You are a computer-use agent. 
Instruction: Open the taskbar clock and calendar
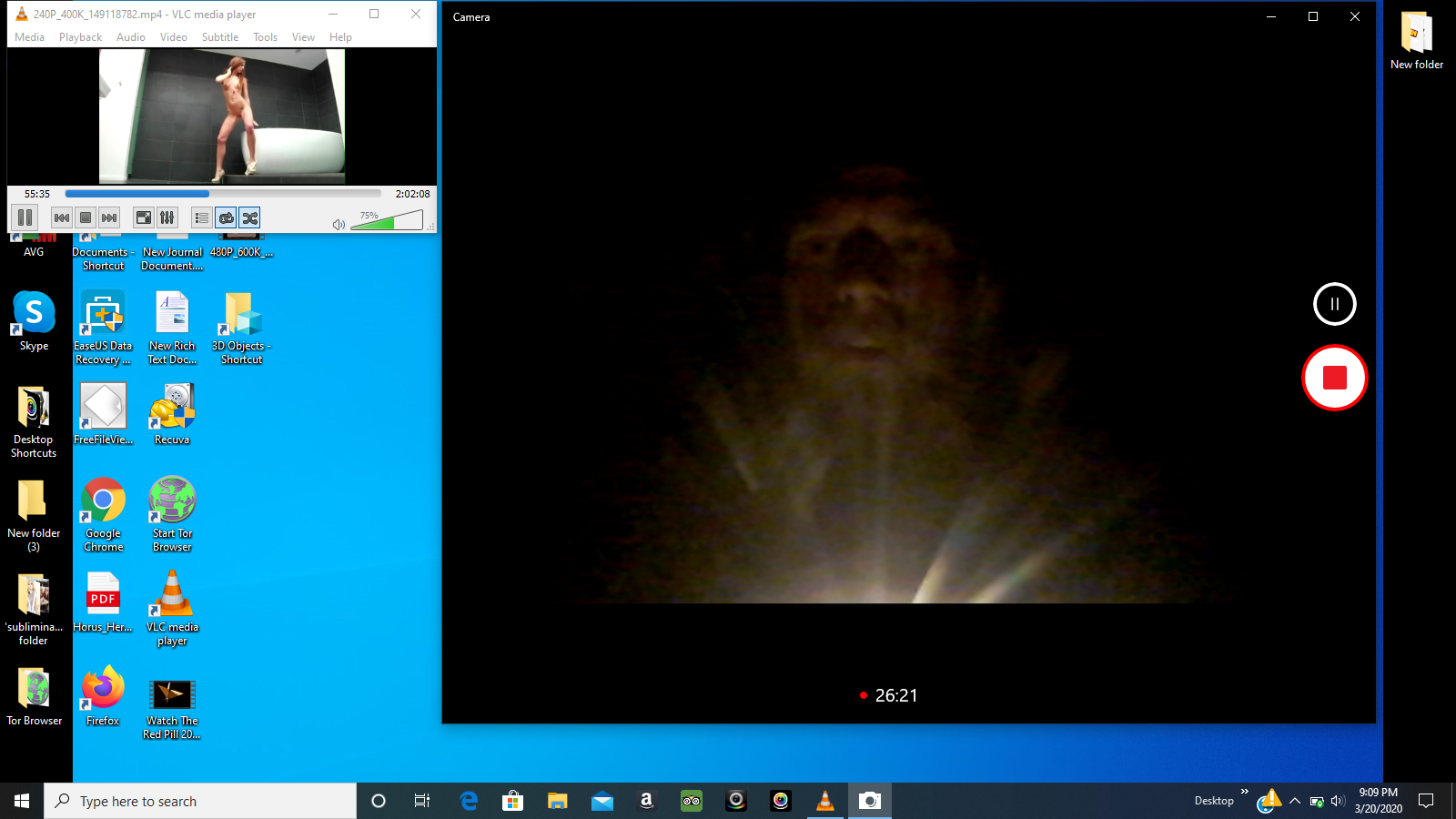pos(1378,801)
